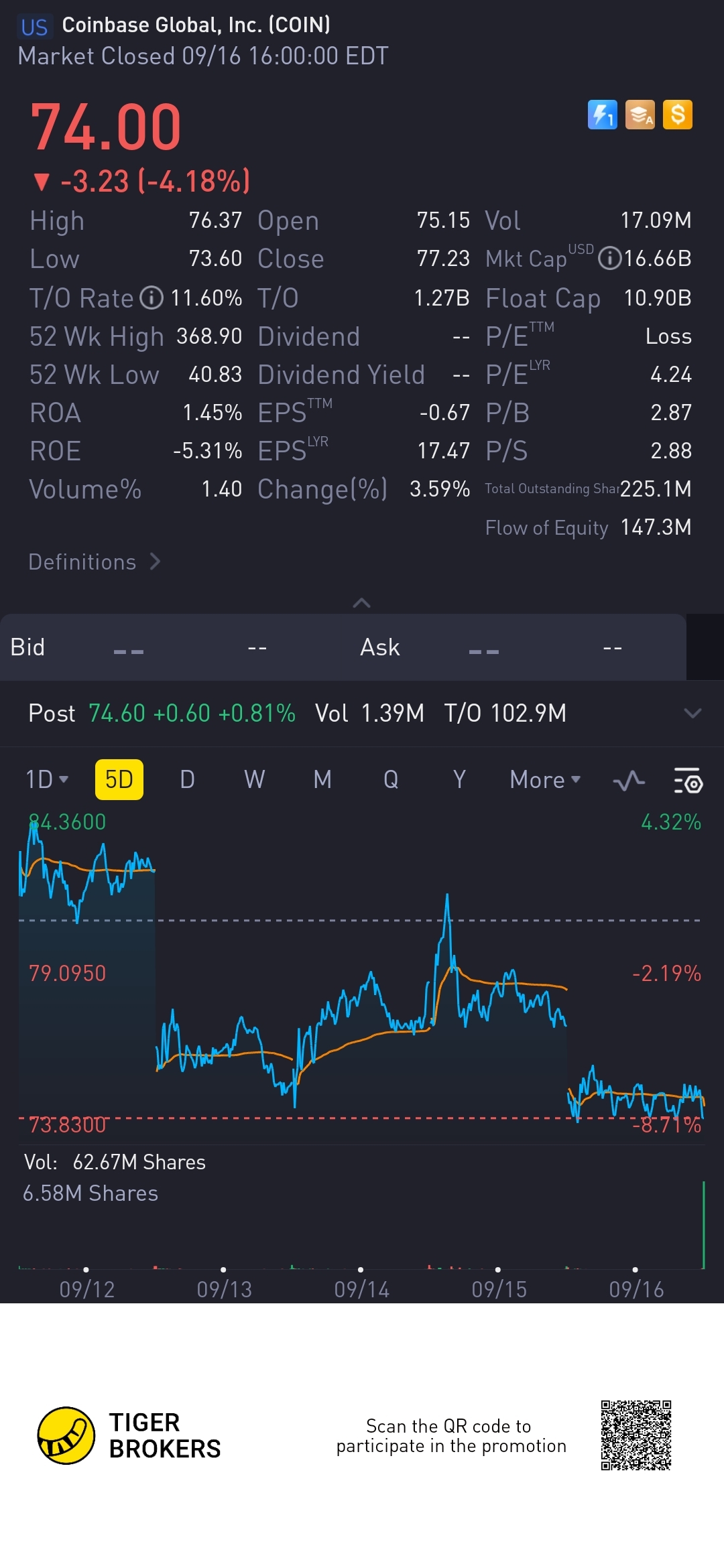Tap the P/E LYR value 4.24
The image size is (724, 1568).
(x=671, y=374)
